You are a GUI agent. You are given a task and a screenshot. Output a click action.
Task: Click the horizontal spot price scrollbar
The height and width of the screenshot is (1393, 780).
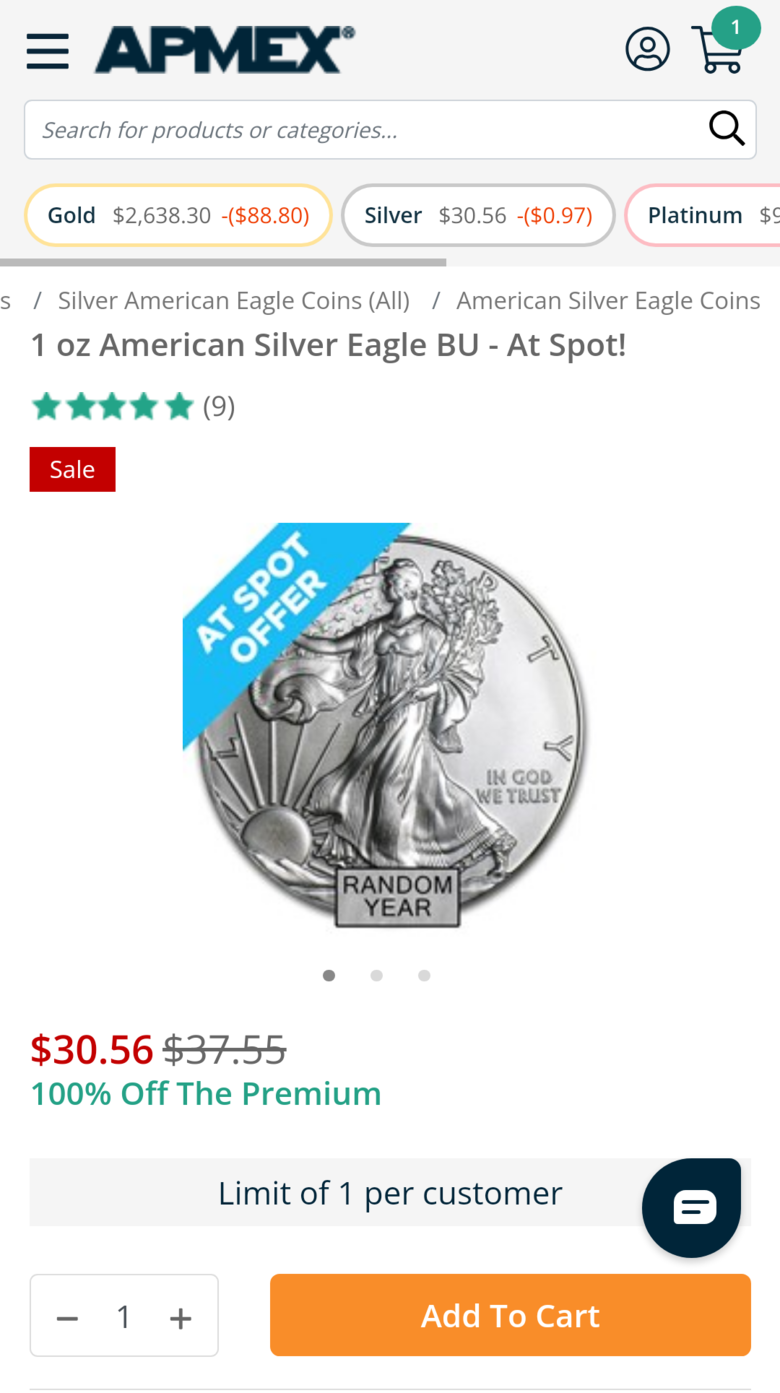coord(223,263)
